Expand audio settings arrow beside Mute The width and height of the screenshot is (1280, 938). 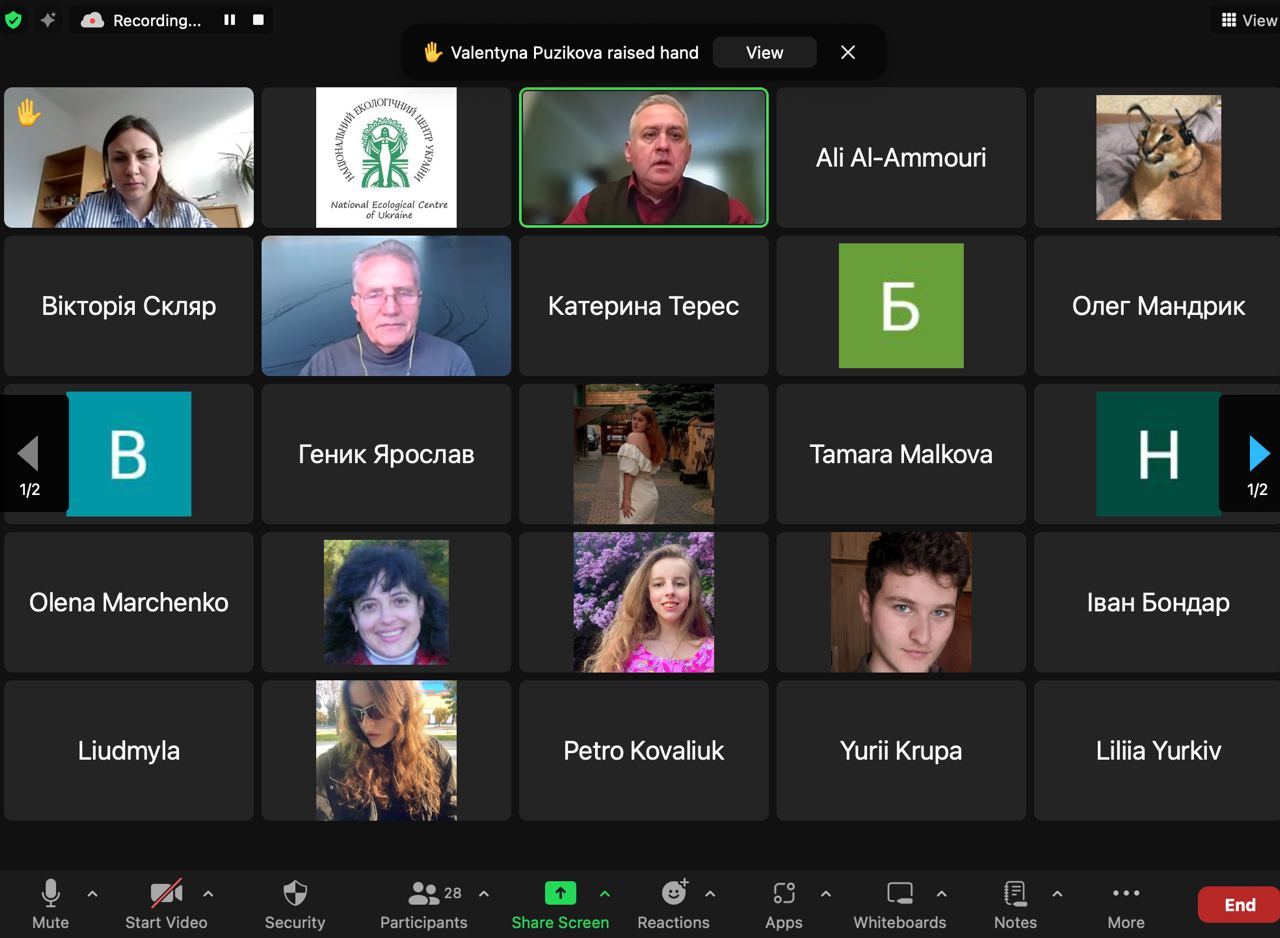pos(92,893)
